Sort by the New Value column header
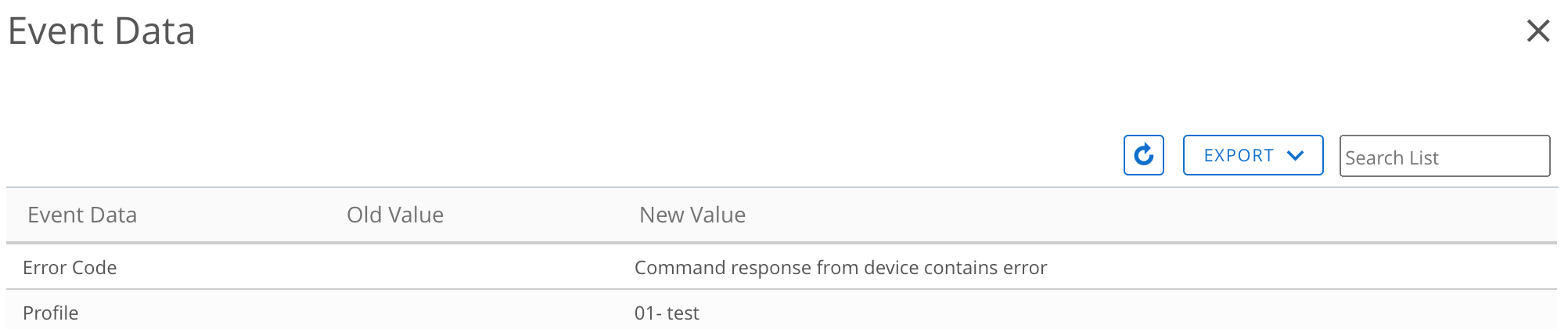 click(x=692, y=215)
